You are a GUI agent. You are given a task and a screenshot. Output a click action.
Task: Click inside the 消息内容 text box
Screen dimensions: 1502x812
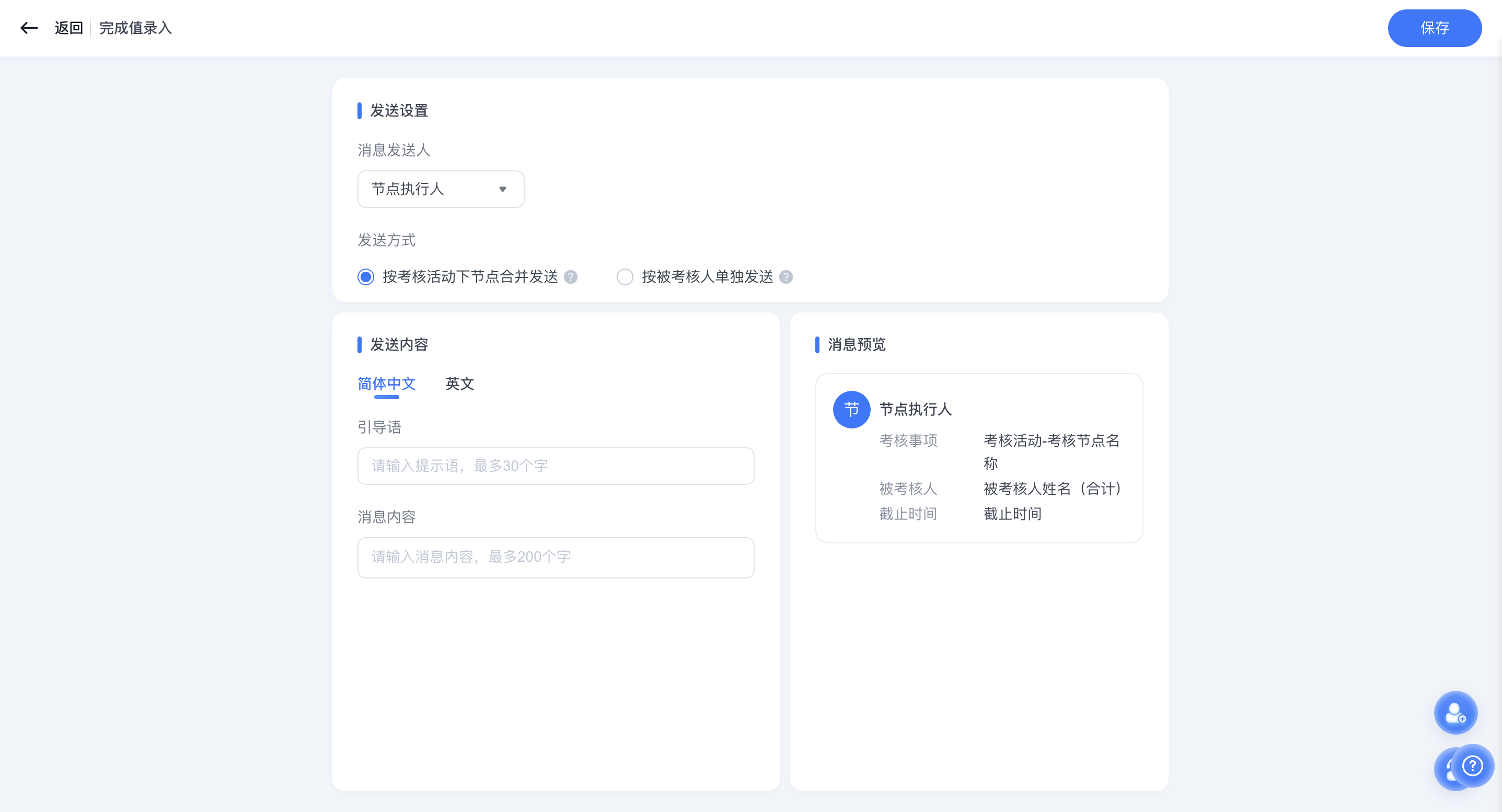[555, 557]
